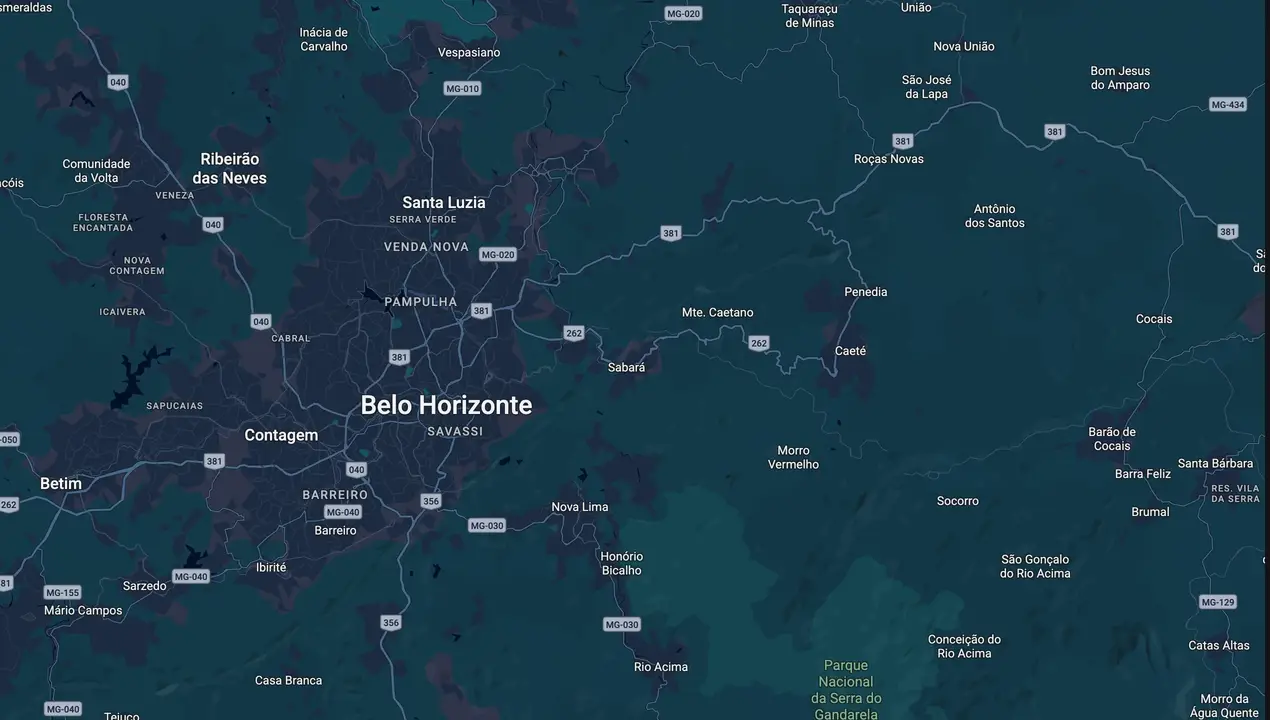Click Bom Jesus do Amparo label
This screenshot has height=720, width=1270.
click(x=1120, y=78)
